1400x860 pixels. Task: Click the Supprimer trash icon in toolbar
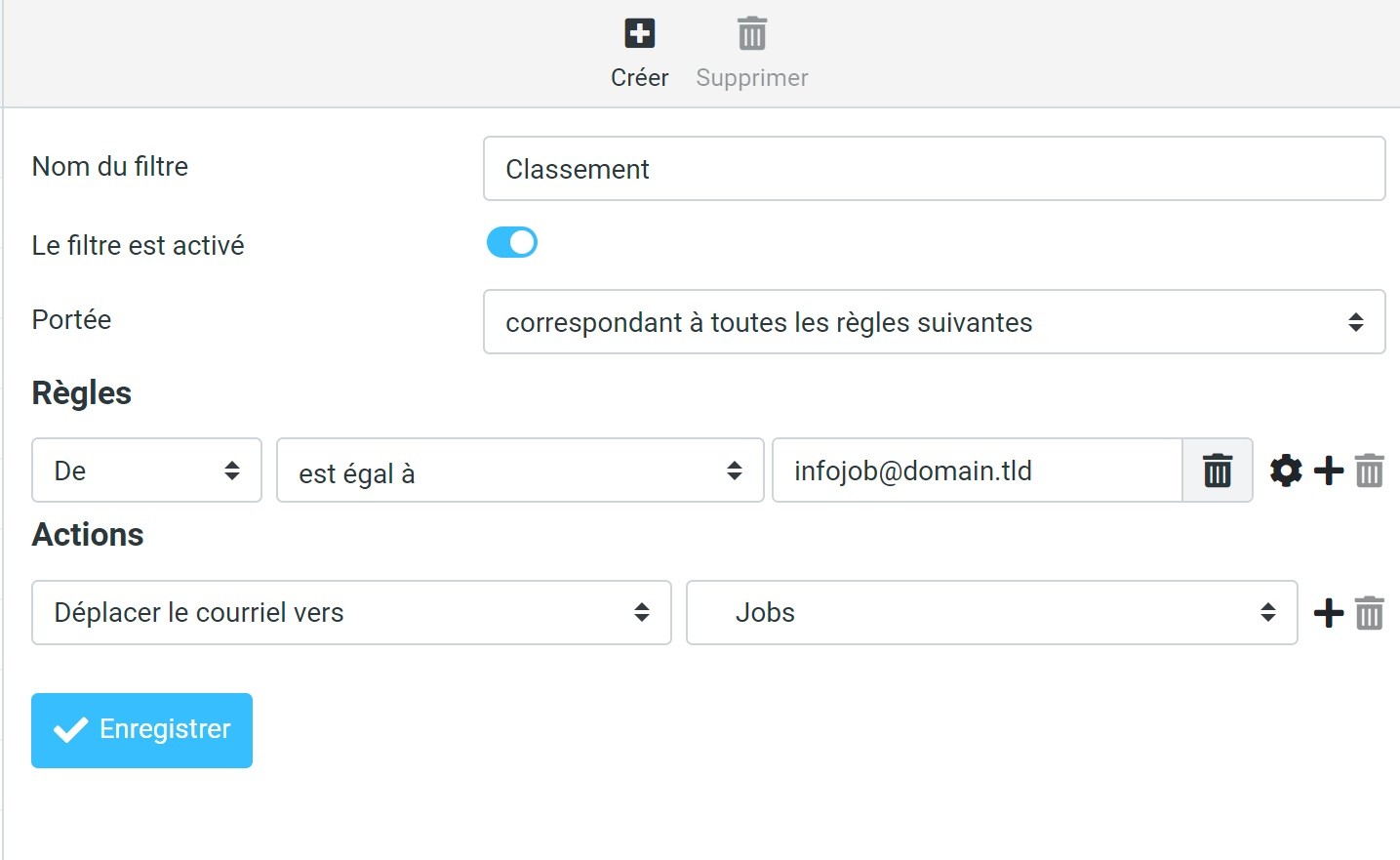coord(751,34)
